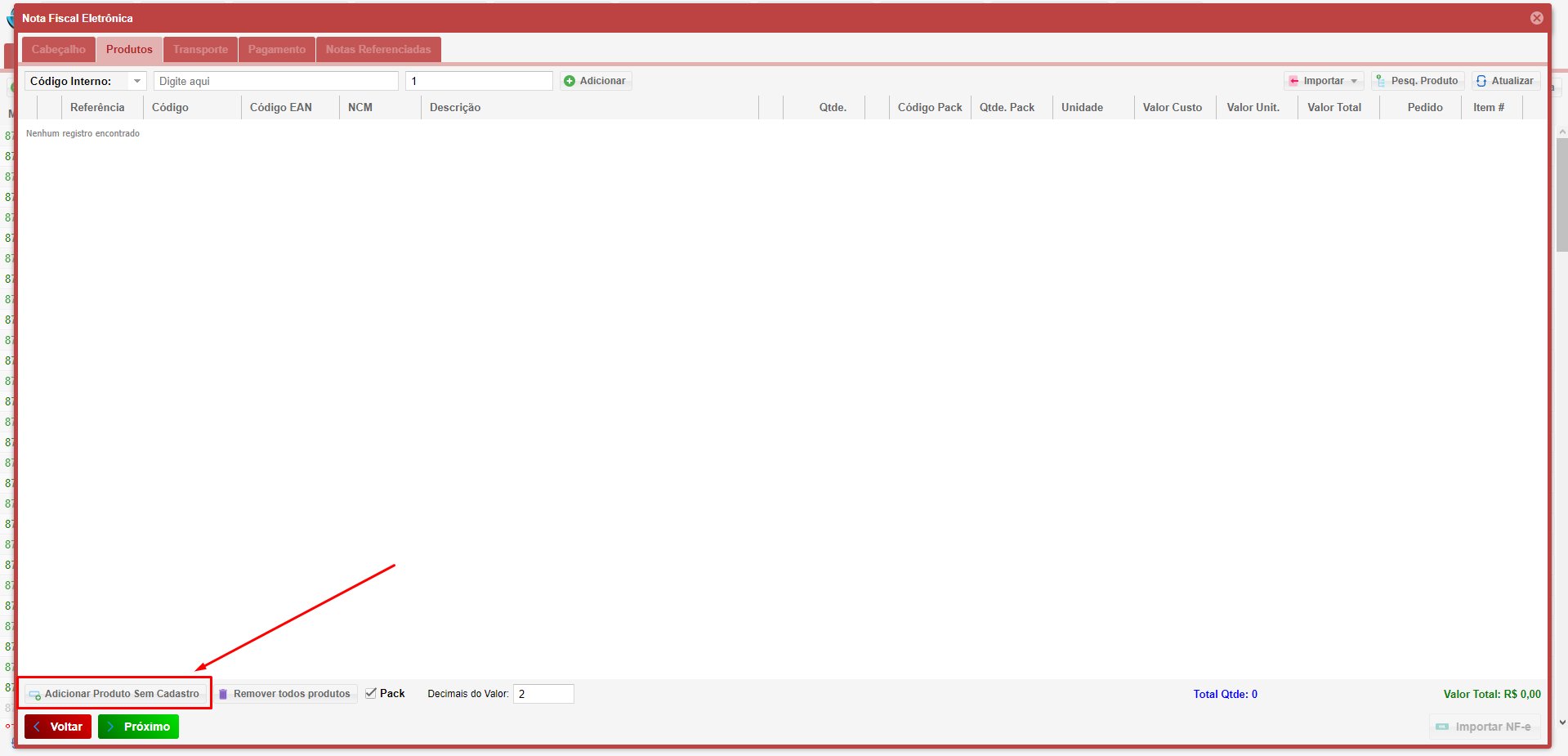Sort by the Descrição column header

(x=455, y=107)
